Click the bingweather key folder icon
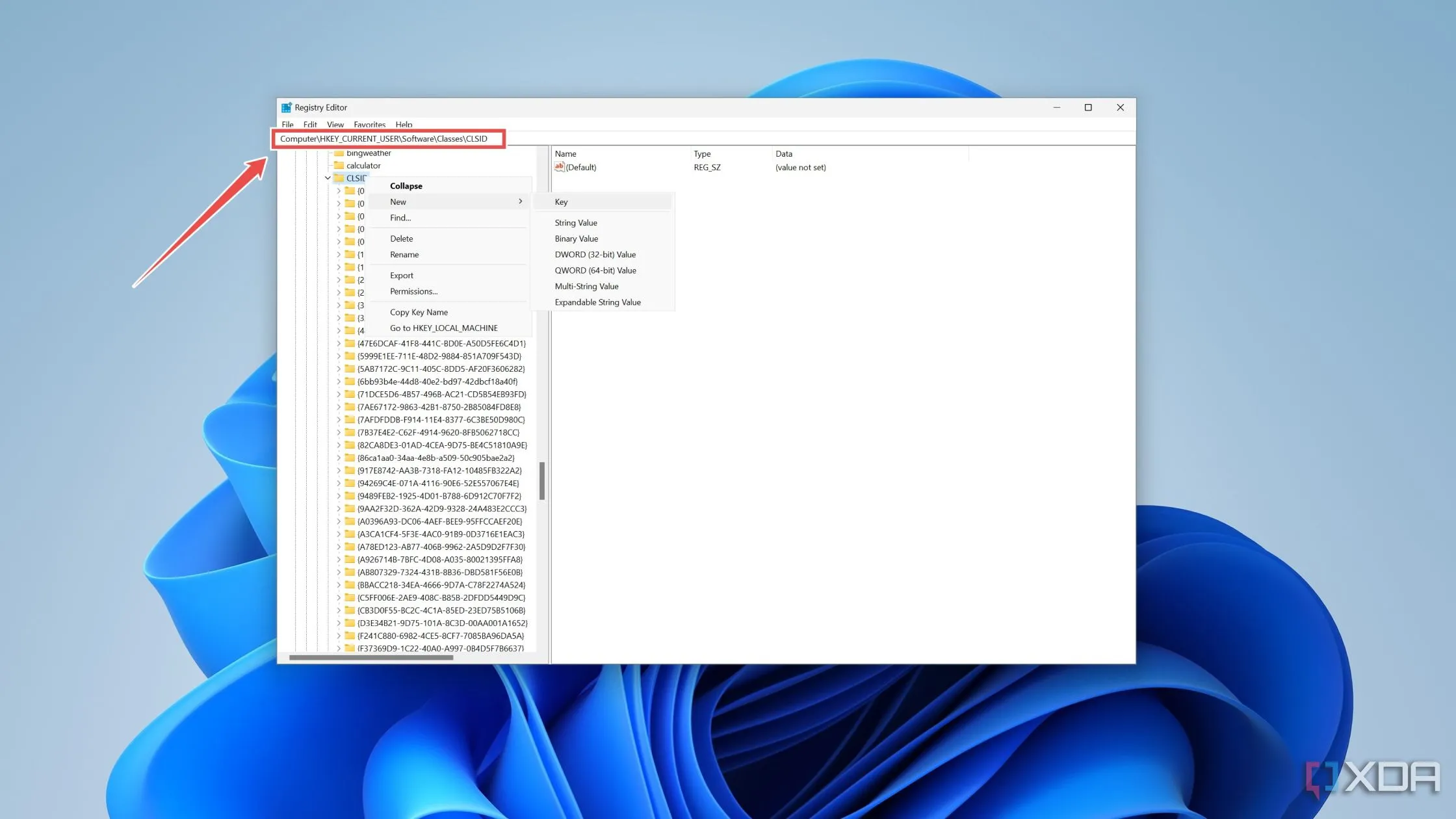The width and height of the screenshot is (1456, 819). click(x=340, y=153)
